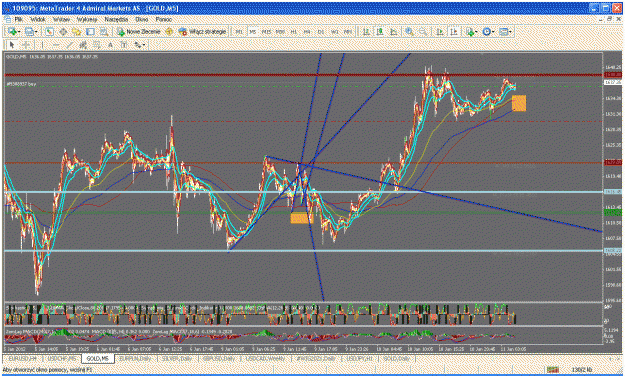Show the Navigator panel via the star folder icon
The height and width of the screenshot is (376, 625).
[x=77, y=31]
